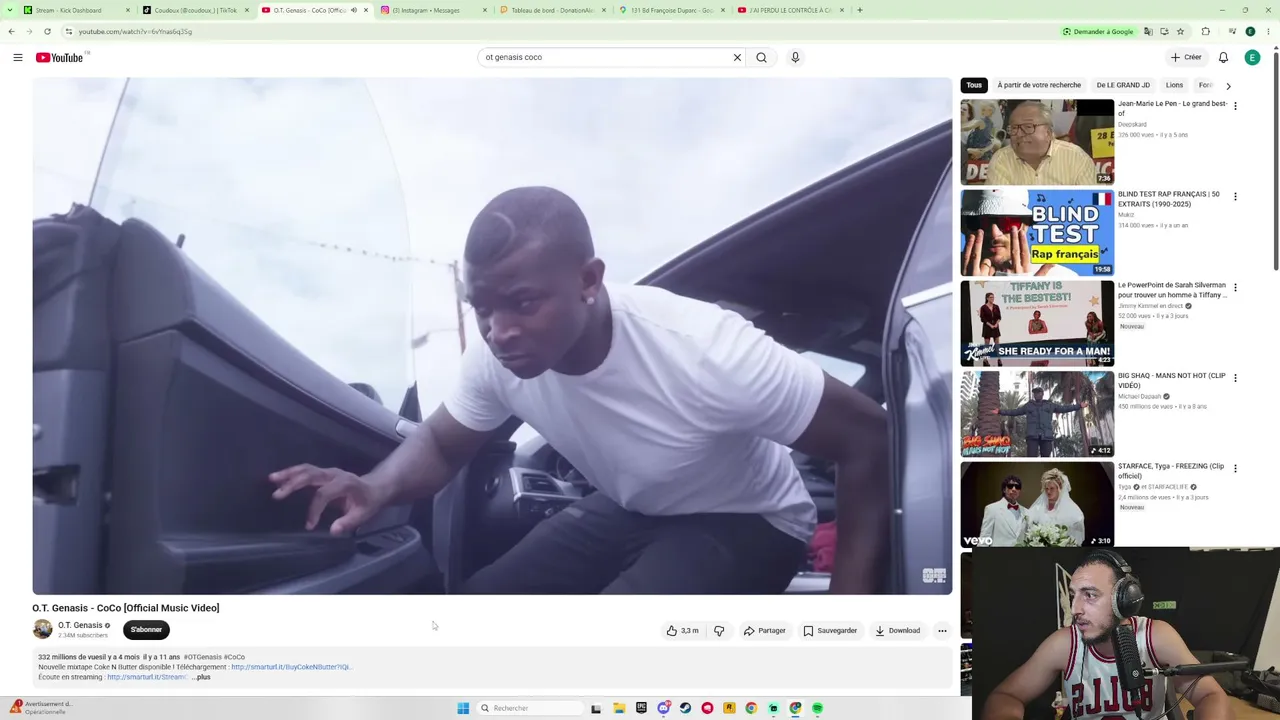
Task: Bookmark this page with the star icon
Action: click(x=1181, y=31)
